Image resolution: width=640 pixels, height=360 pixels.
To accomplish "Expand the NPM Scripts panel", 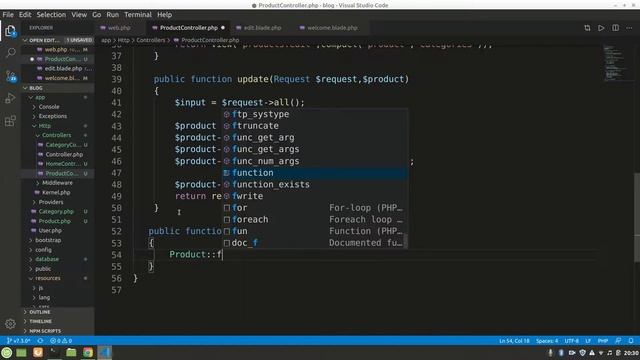I will pos(58,331).
